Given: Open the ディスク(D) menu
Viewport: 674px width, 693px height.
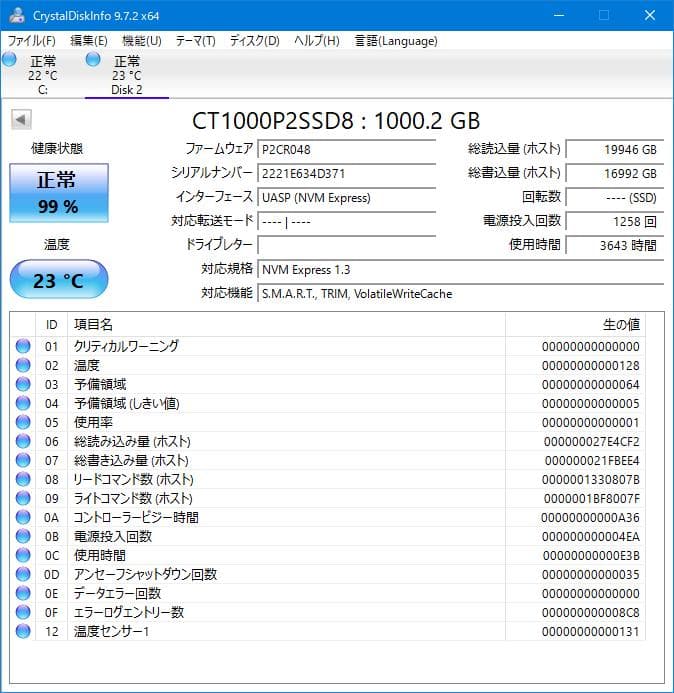Looking at the screenshot, I should (x=255, y=41).
